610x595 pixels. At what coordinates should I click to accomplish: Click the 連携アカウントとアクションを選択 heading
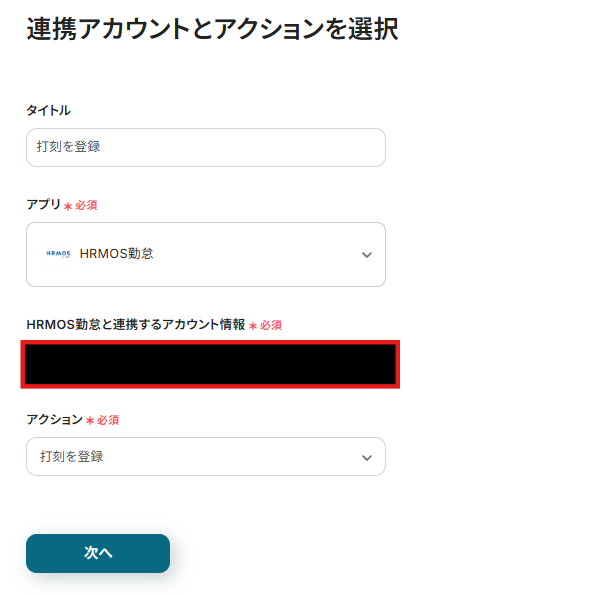[212, 30]
